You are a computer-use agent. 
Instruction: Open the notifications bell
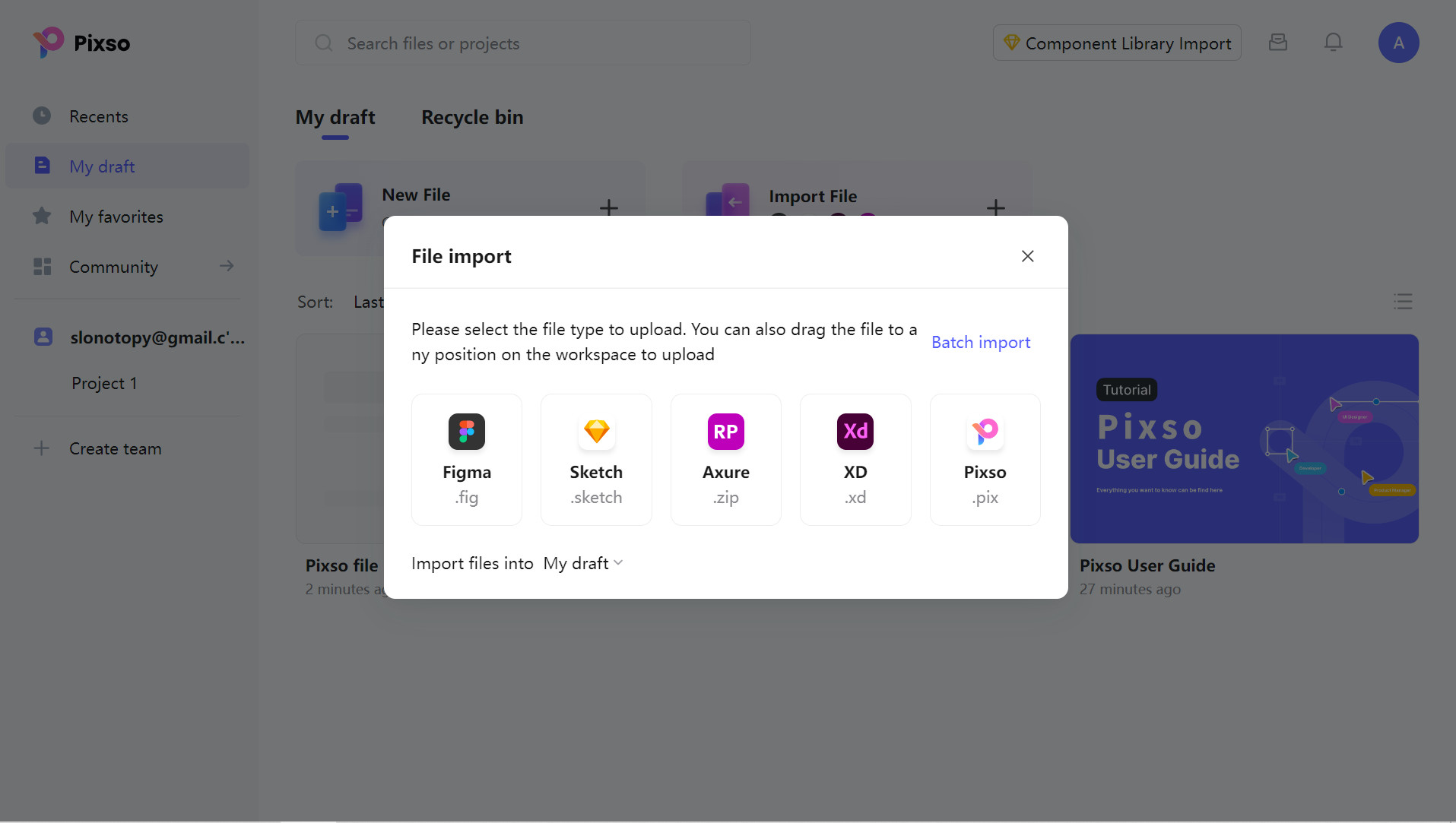pos(1333,43)
